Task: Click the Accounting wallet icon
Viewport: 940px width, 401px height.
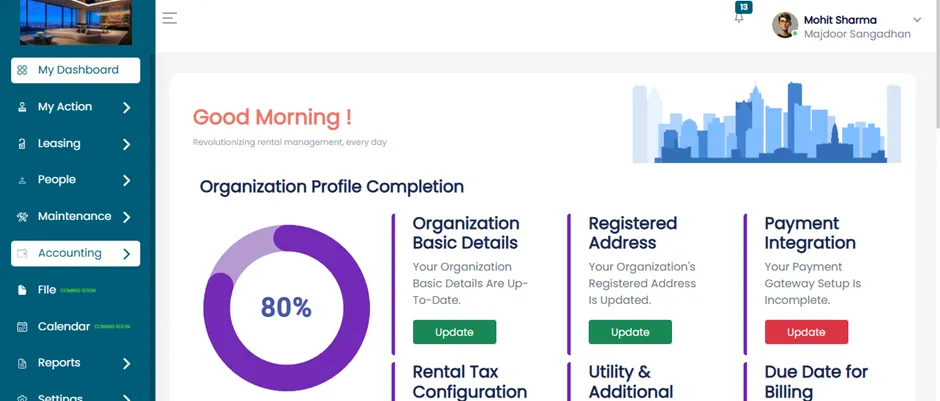Action: pyautogui.click(x=22, y=254)
